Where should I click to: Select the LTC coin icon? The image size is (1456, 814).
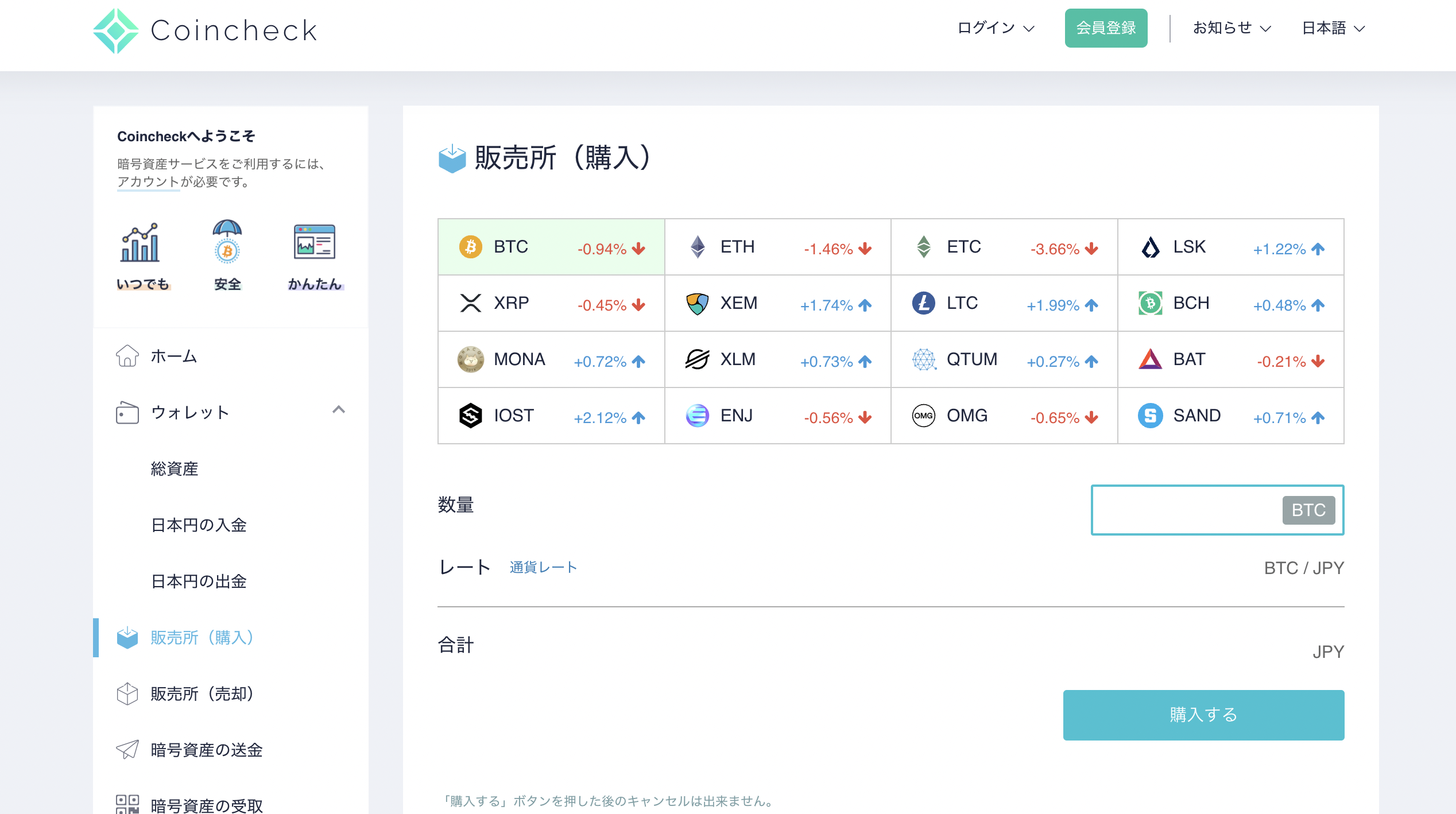[923, 303]
